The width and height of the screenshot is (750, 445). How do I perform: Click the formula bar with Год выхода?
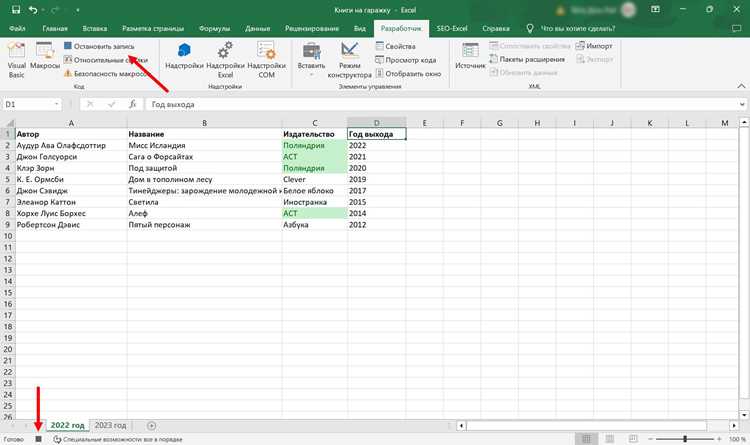(441, 104)
